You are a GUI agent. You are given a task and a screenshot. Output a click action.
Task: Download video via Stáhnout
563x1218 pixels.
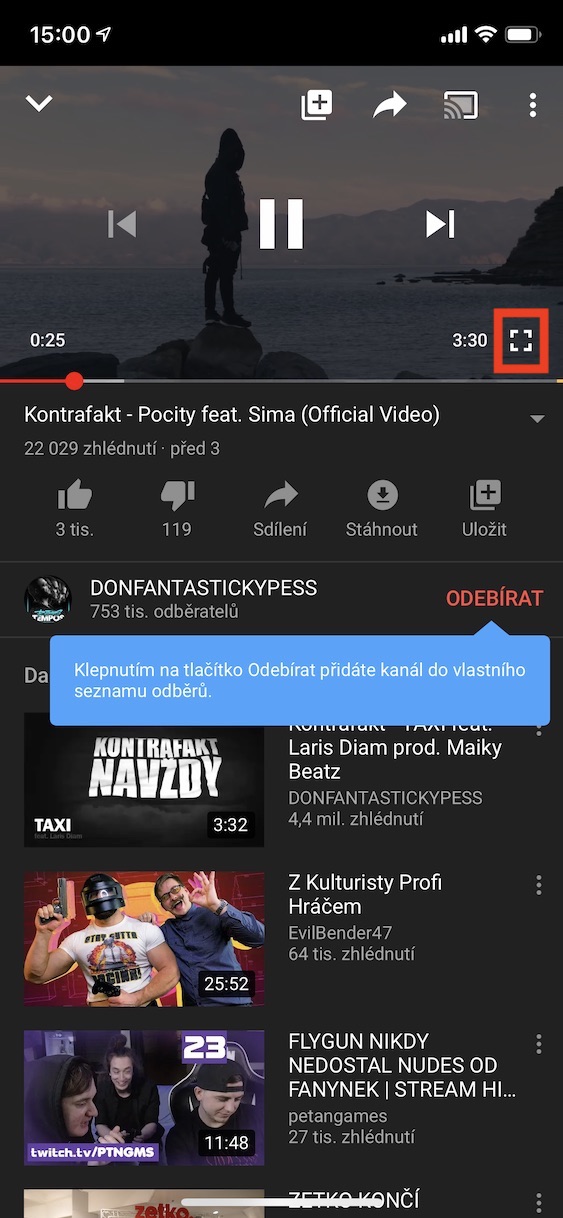(382, 507)
